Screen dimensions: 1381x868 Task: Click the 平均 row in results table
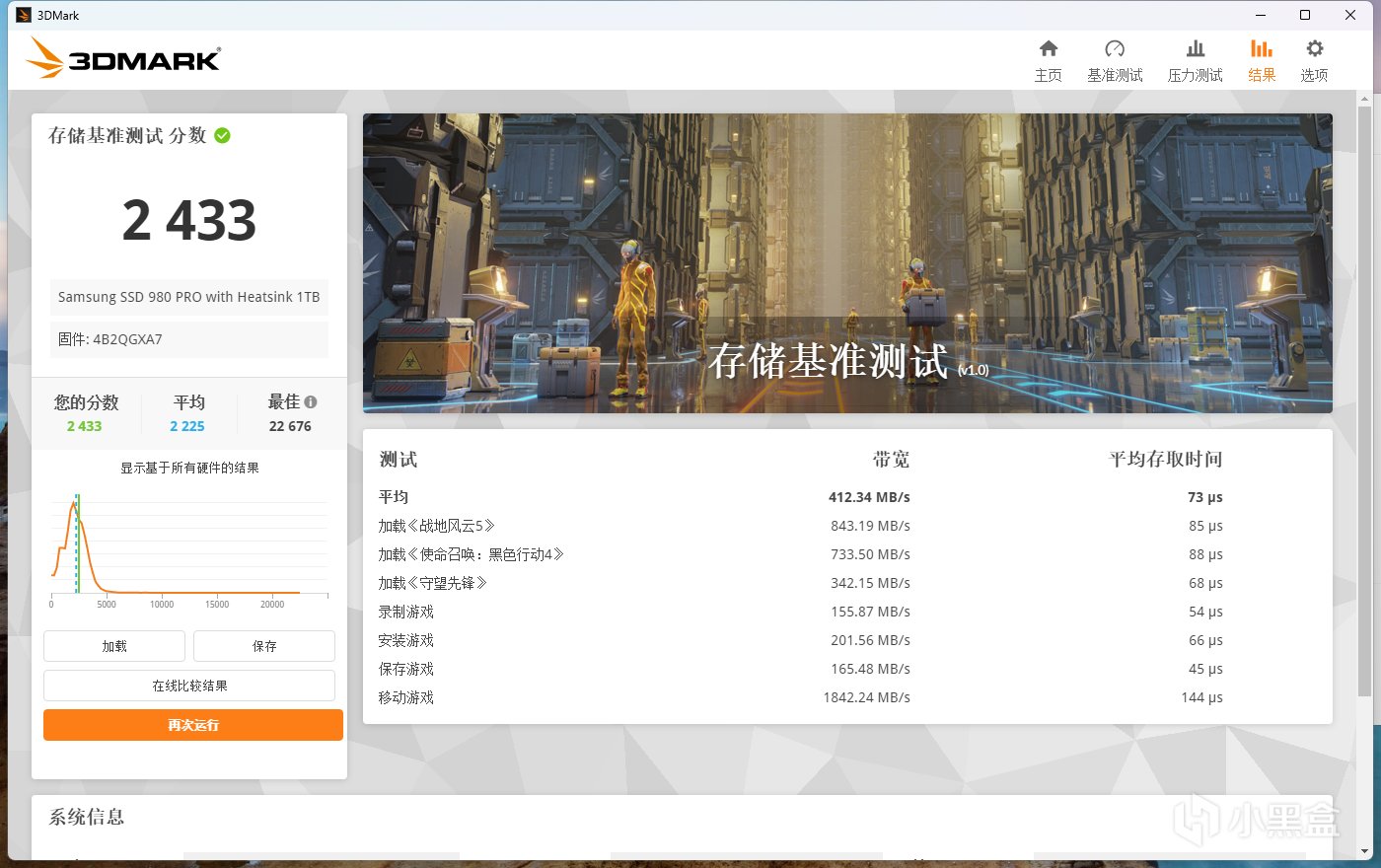[x=801, y=497]
